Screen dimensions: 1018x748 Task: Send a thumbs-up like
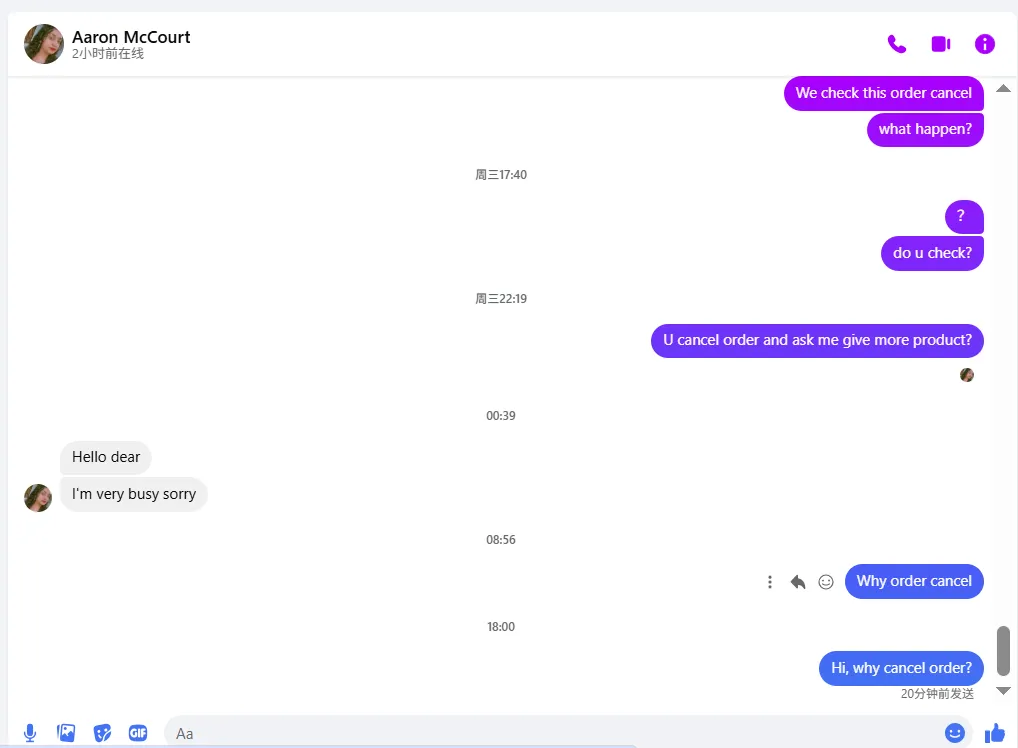[994, 733]
